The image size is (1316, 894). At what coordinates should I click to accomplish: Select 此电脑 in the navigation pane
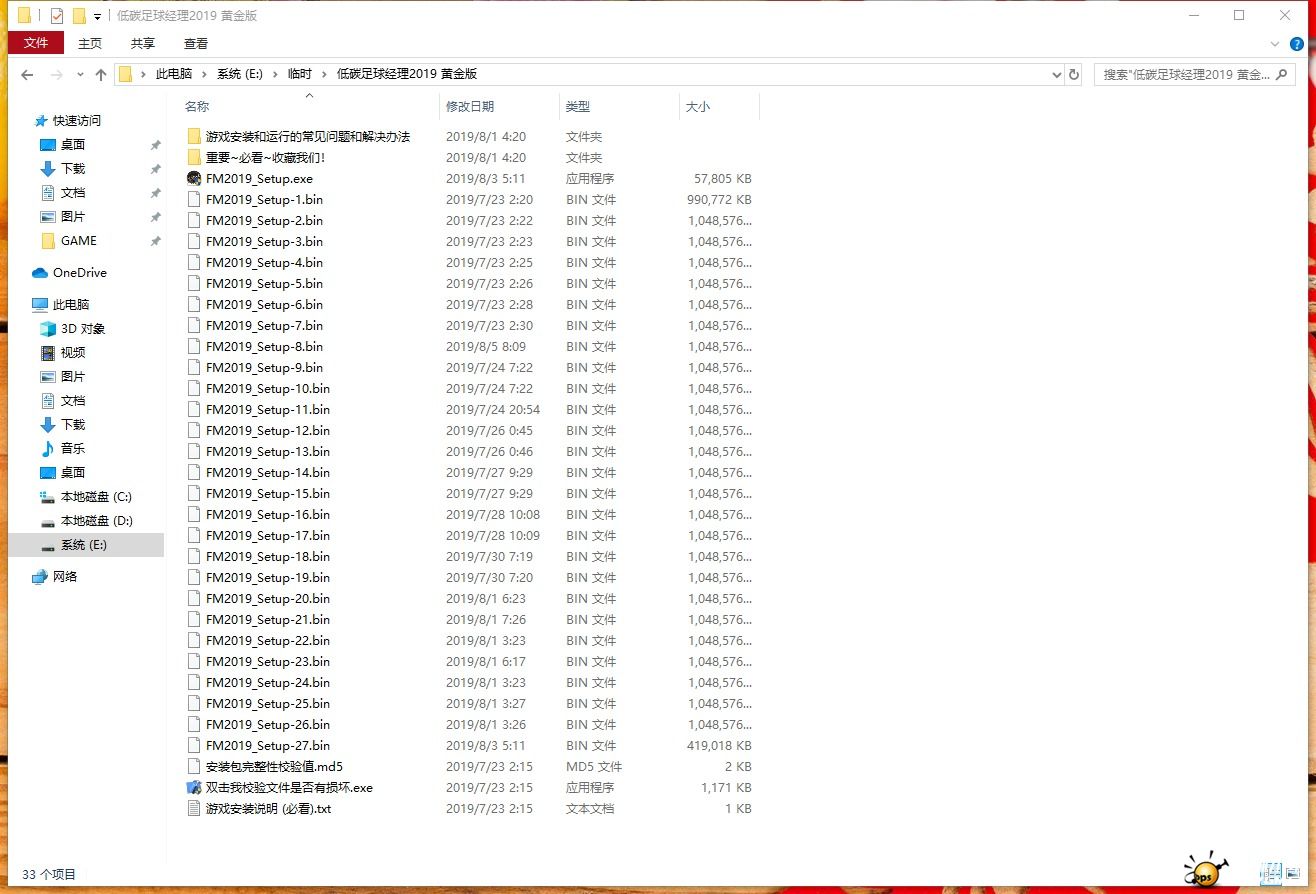(70, 304)
